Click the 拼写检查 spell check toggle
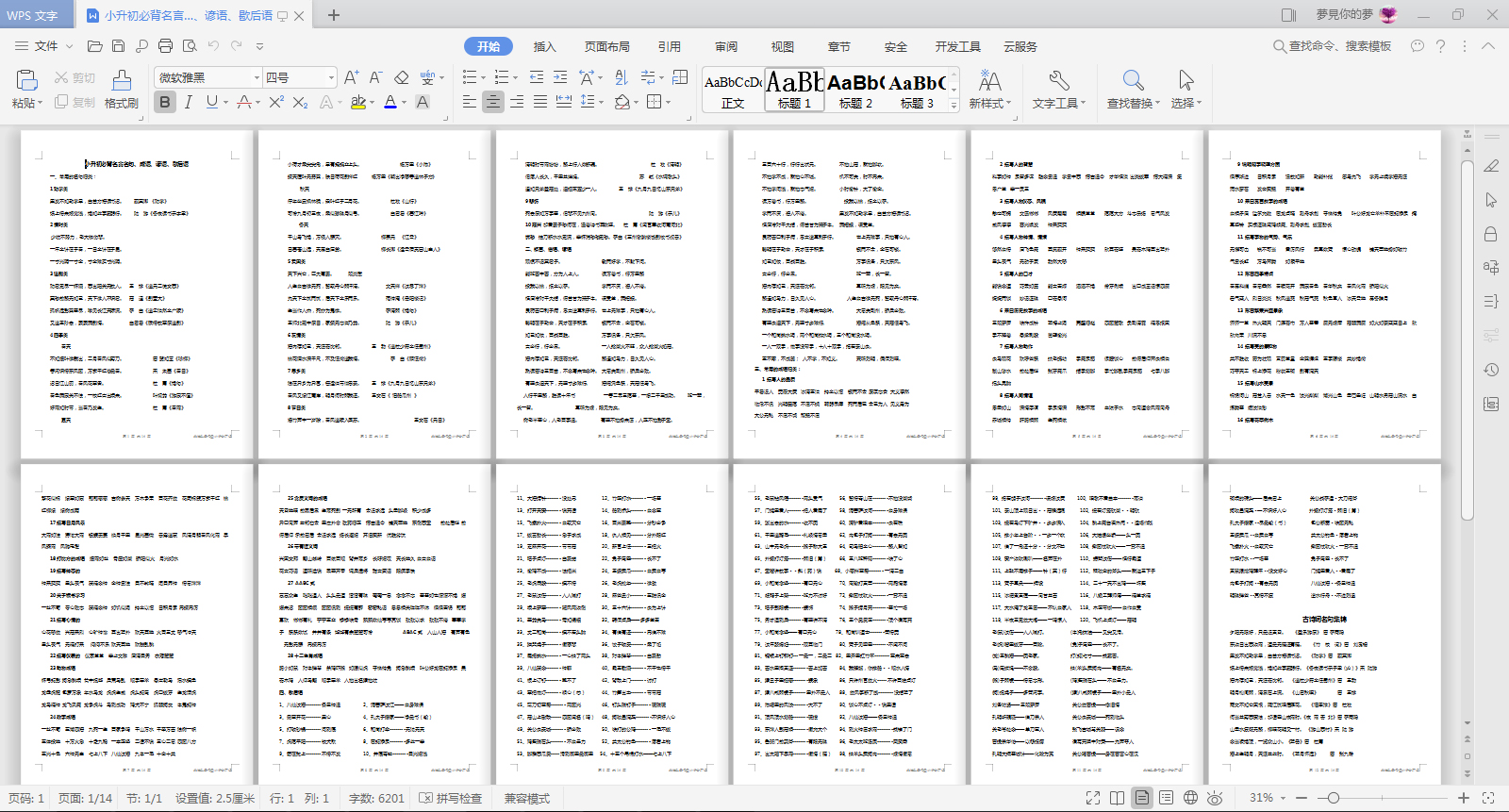 (x=451, y=798)
